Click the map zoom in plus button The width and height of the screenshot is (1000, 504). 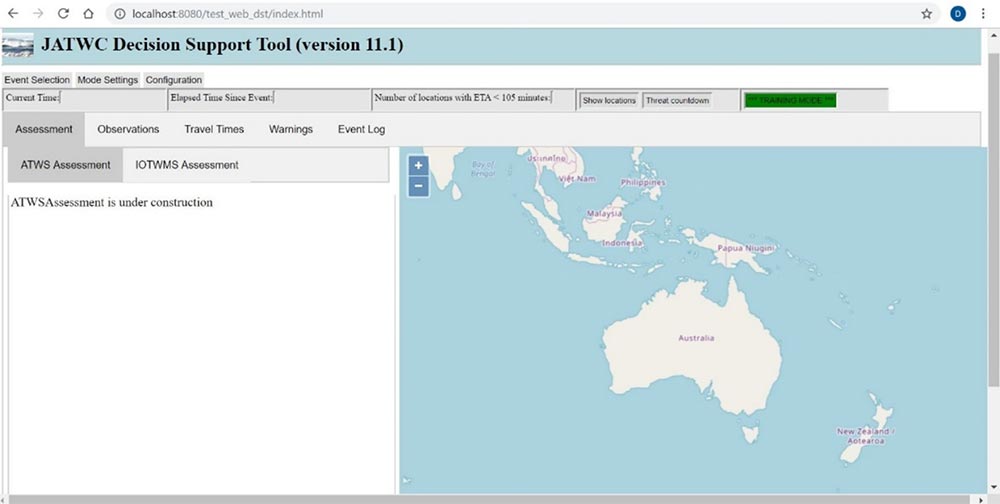point(418,166)
